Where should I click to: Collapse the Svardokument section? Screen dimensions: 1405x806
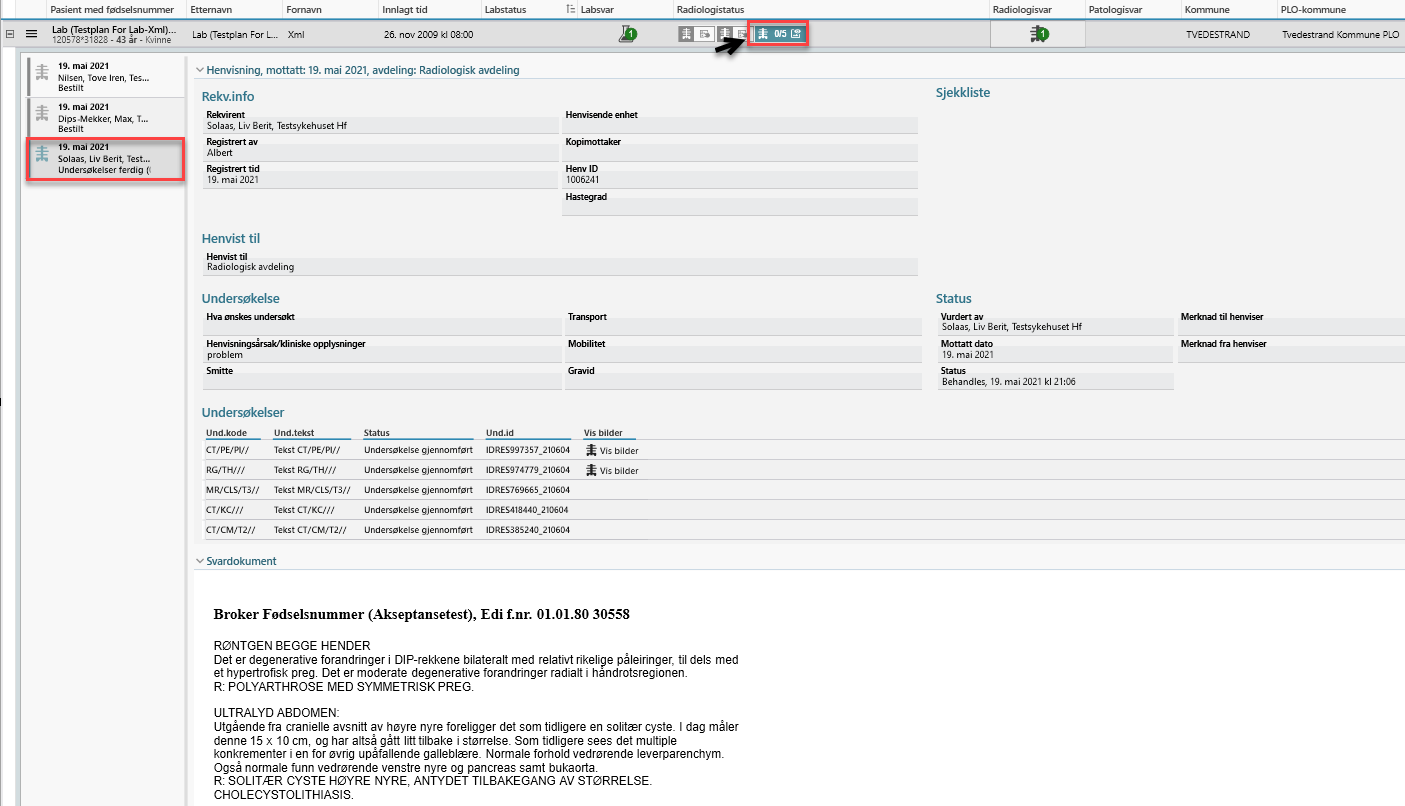click(199, 561)
